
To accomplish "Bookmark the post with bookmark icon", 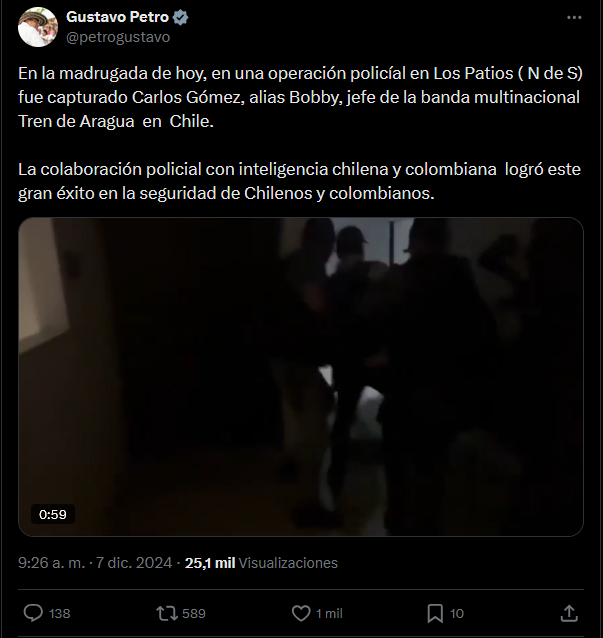I will pos(435,613).
